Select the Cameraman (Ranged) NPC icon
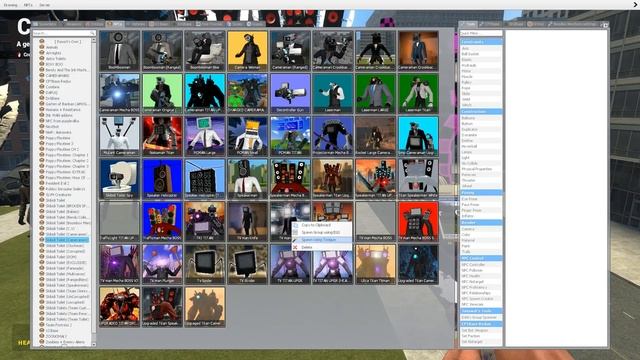 point(290,51)
